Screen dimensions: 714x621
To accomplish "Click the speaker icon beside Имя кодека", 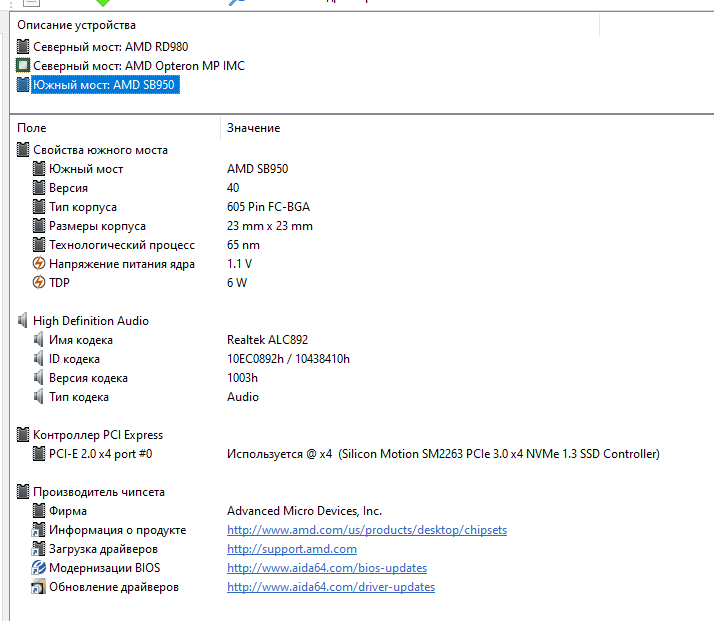I will pyautogui.click(x=39, y=340).
